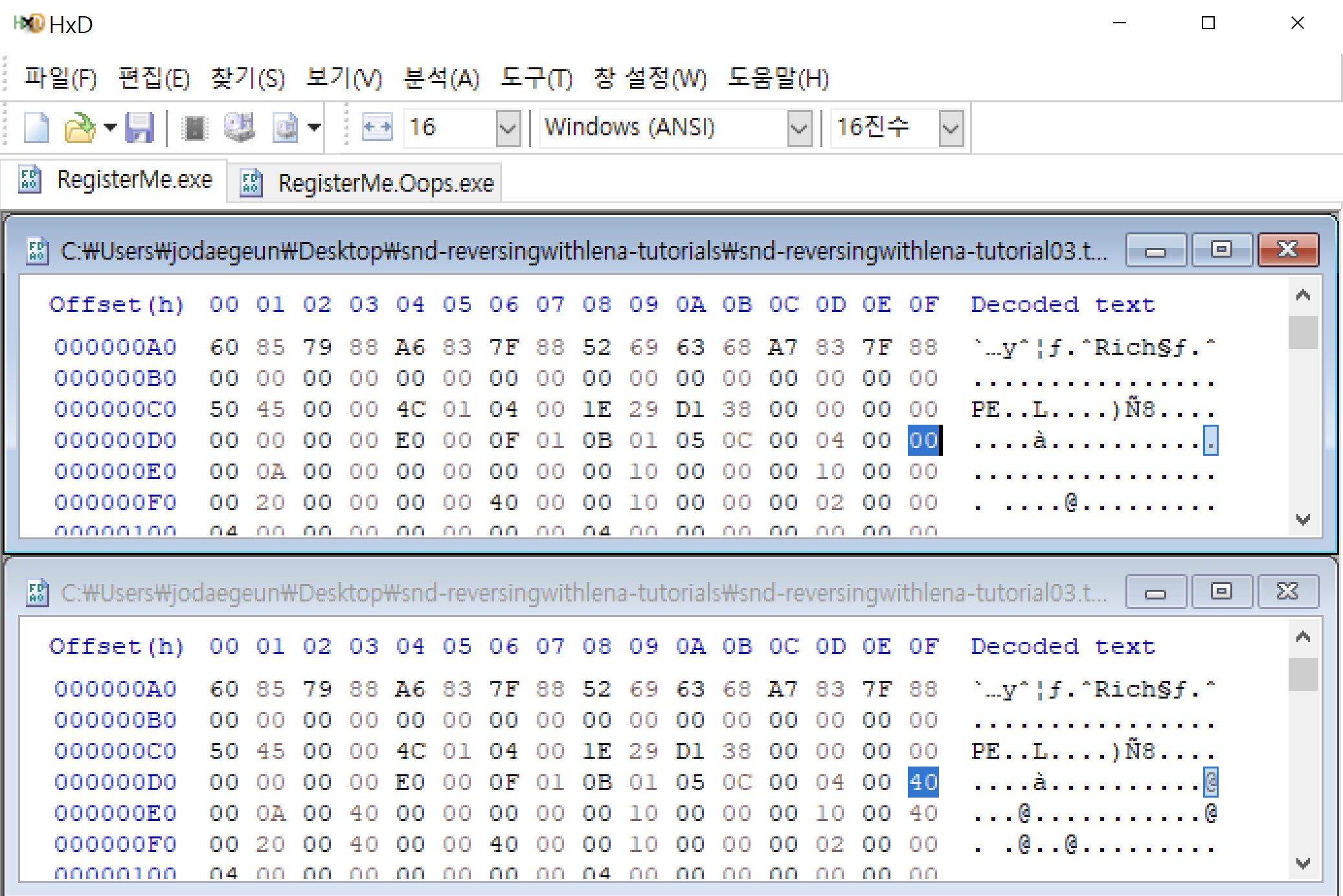Select the highlighted byte 40 in lower pane
This screenshot has width=1343, height=896.
[x=923, y=782]
